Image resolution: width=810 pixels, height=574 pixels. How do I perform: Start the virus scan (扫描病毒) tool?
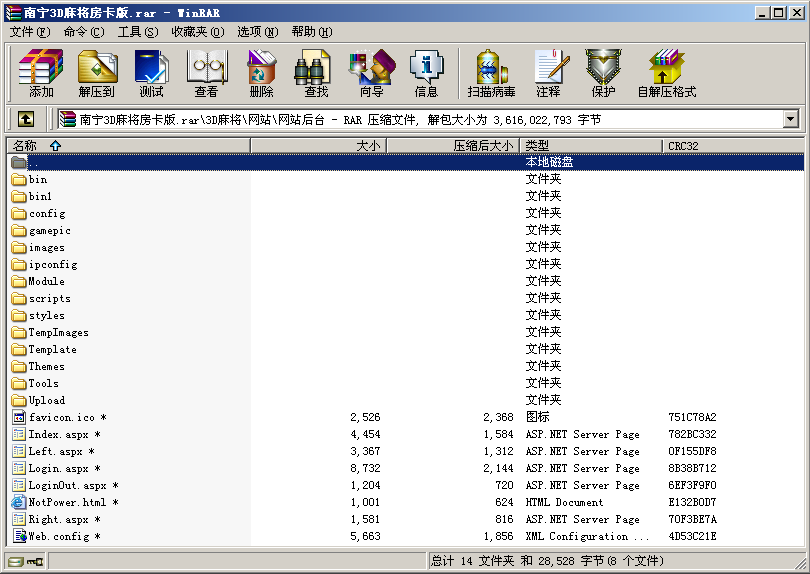pyautogui.click(x=491, y=73)
